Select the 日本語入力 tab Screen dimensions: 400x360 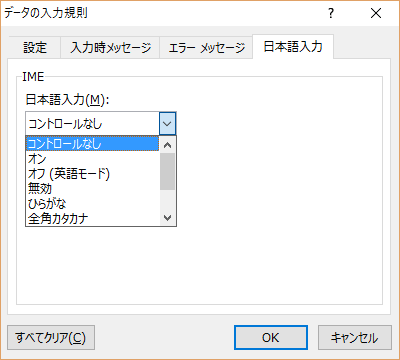pyautogui.click(x=293, y=46)
